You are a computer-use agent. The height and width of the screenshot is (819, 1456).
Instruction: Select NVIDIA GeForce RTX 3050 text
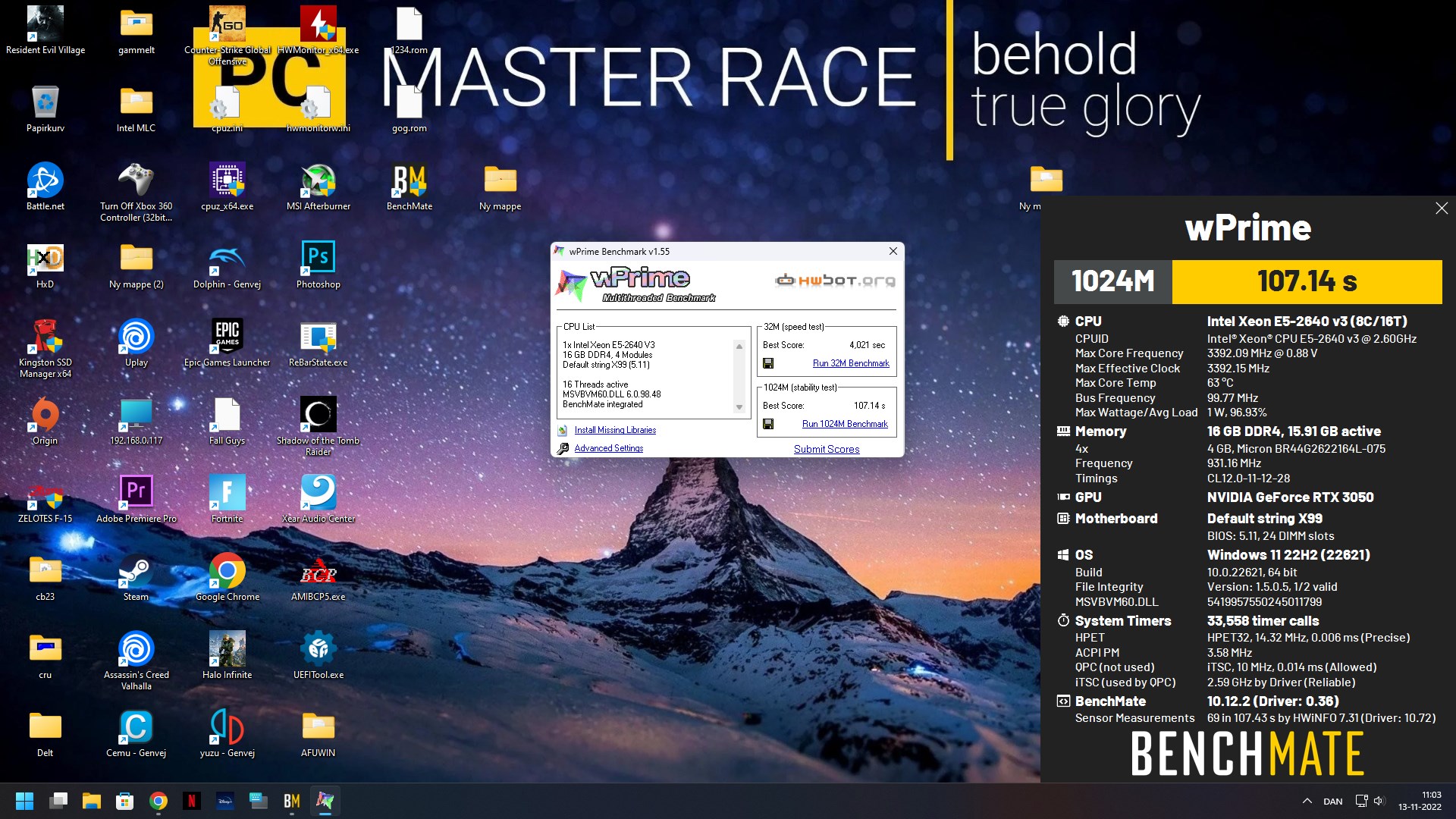coord(1290,497)
